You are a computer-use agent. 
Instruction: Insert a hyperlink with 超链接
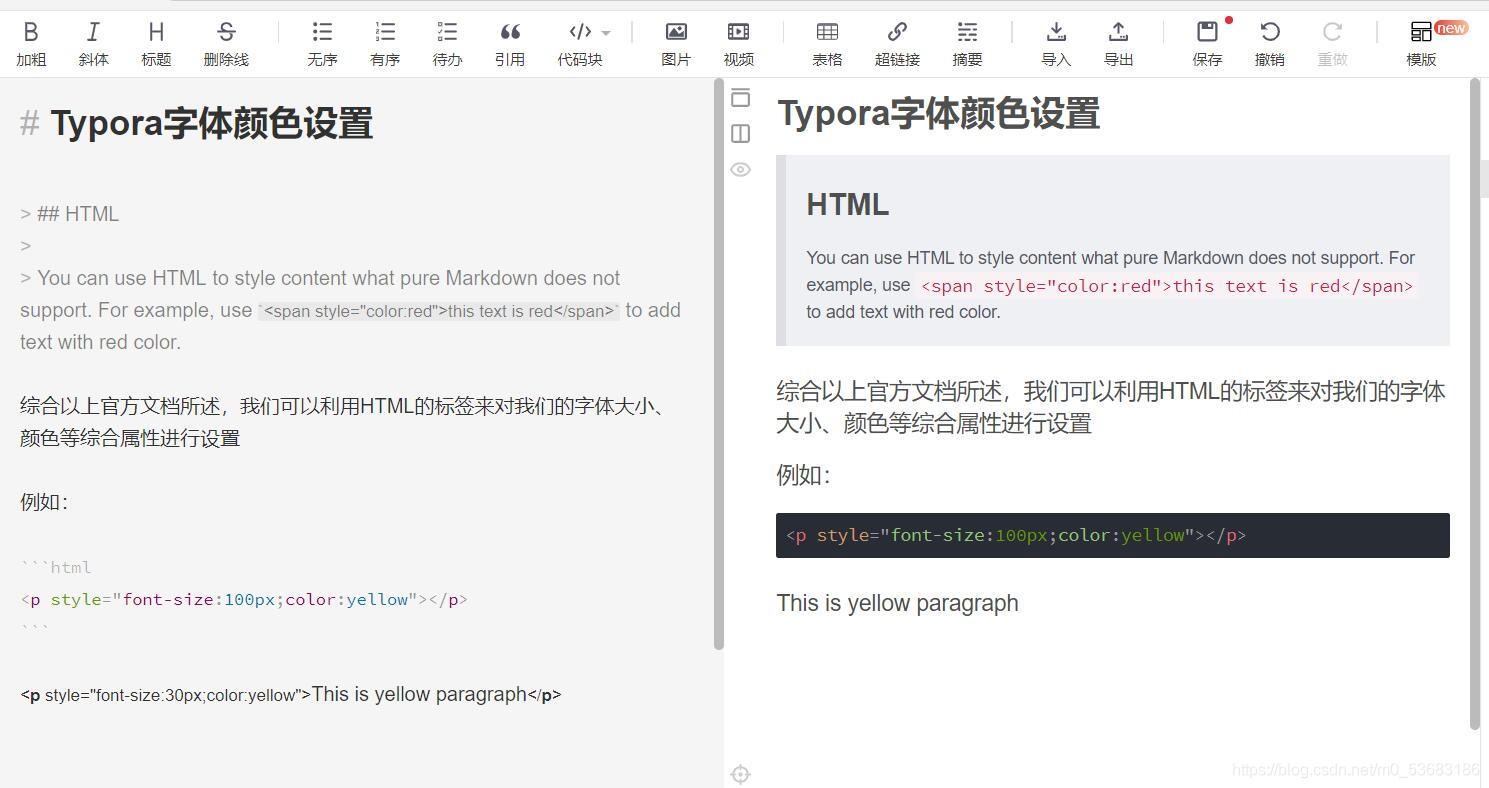[897, 44]
